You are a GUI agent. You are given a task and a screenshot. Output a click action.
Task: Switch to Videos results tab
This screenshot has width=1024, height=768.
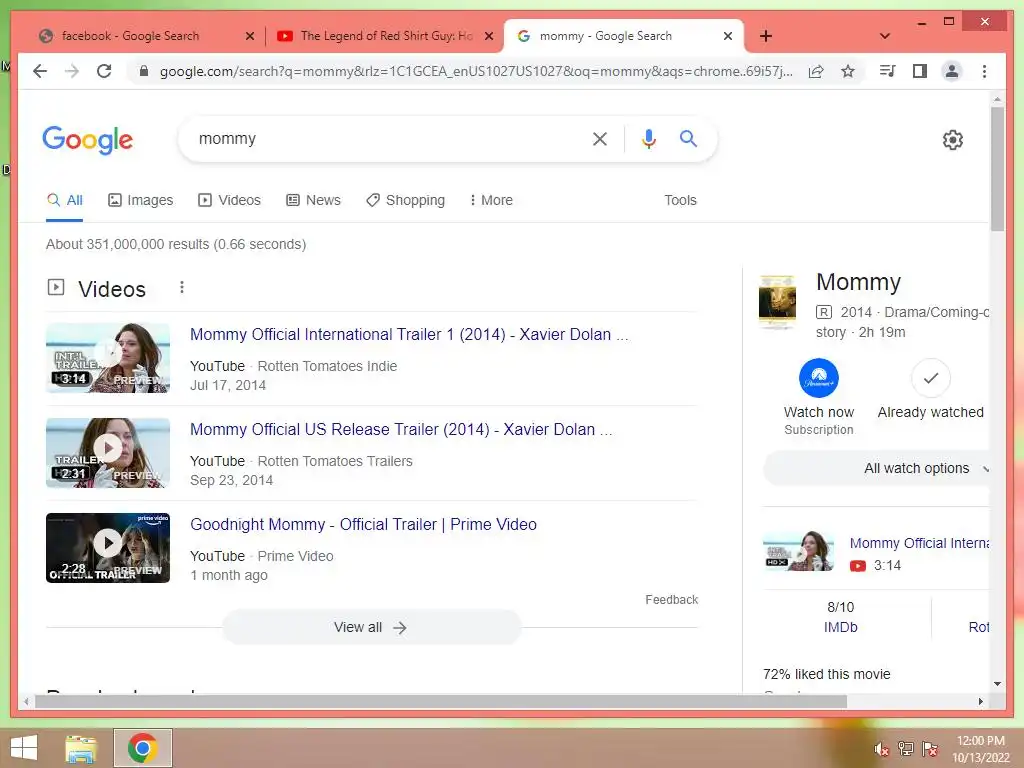(x=229, y=200)
